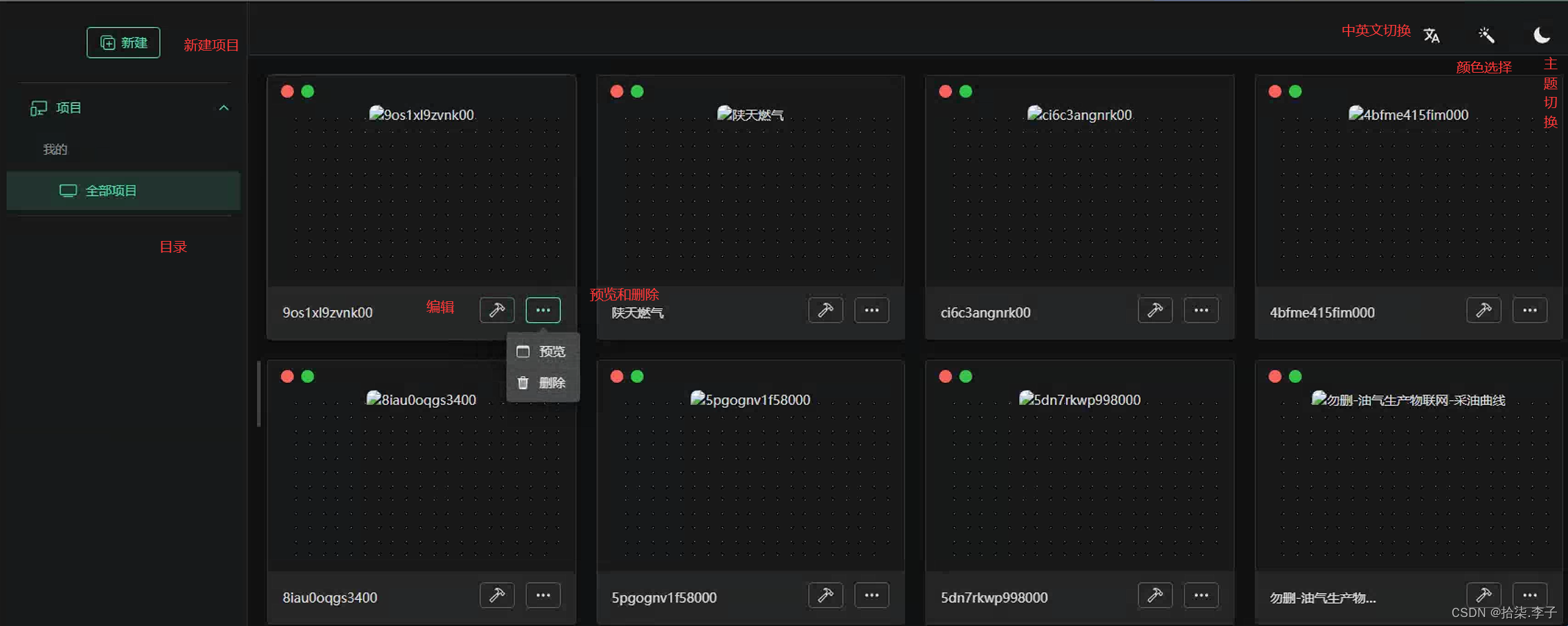Click the 8iau0oqgs3400 name in card footer
Viewport: 1568px width, 626px height.
330,598
